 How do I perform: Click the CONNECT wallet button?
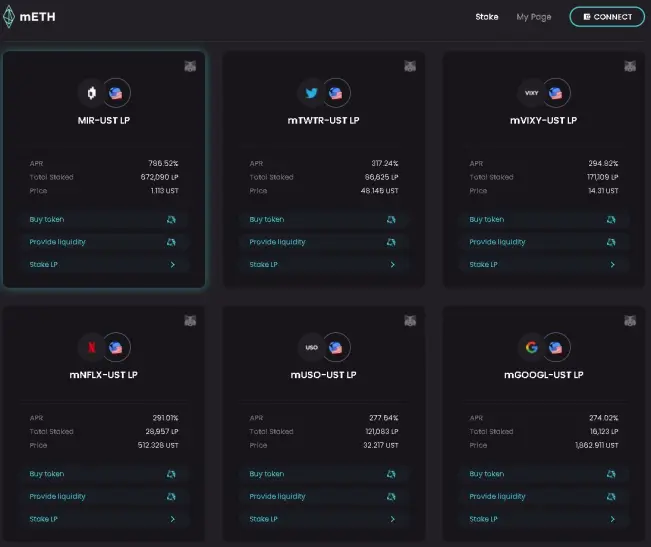[607, 17]
